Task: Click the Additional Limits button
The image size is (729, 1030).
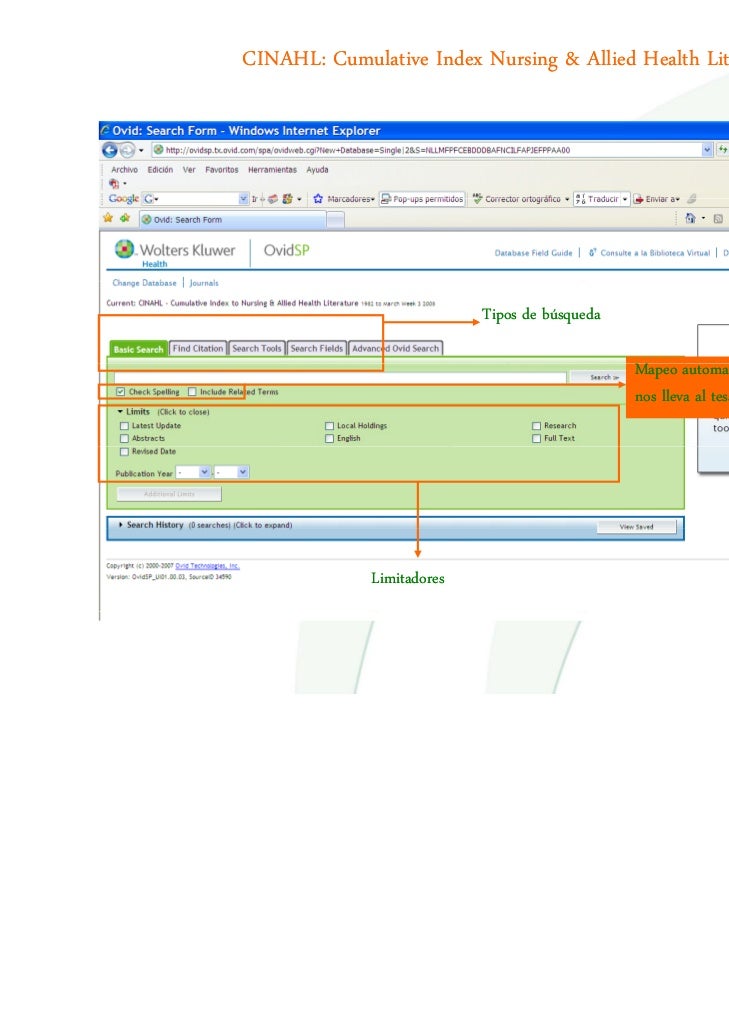Action: tap(169, 494)
